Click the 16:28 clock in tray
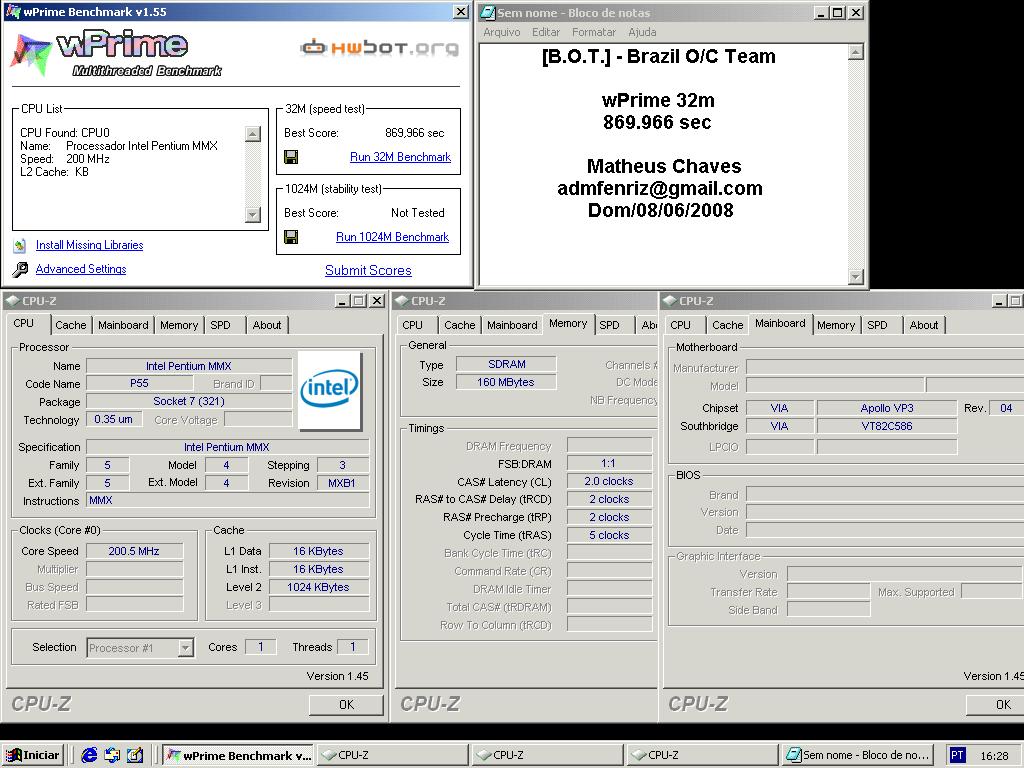The image size is (1024, 768). pyautogui.click(x=995, y=756)
